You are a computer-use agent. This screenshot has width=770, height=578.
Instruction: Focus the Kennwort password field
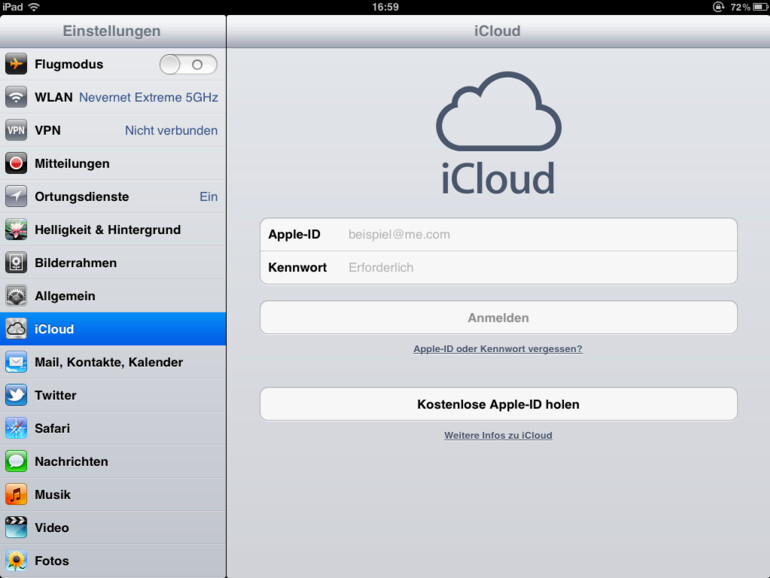tap(498, 268)
